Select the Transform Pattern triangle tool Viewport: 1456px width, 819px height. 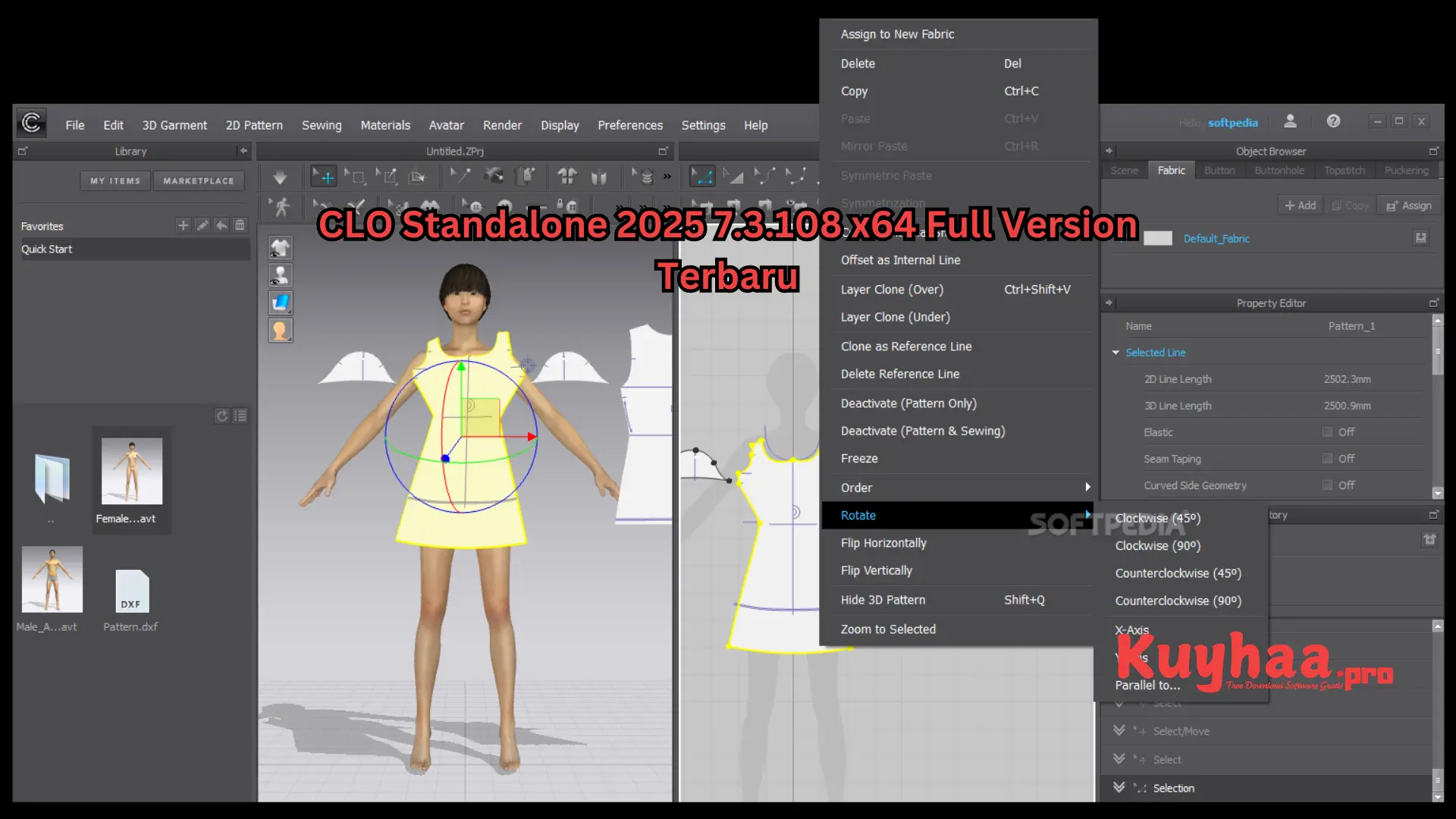733,177
